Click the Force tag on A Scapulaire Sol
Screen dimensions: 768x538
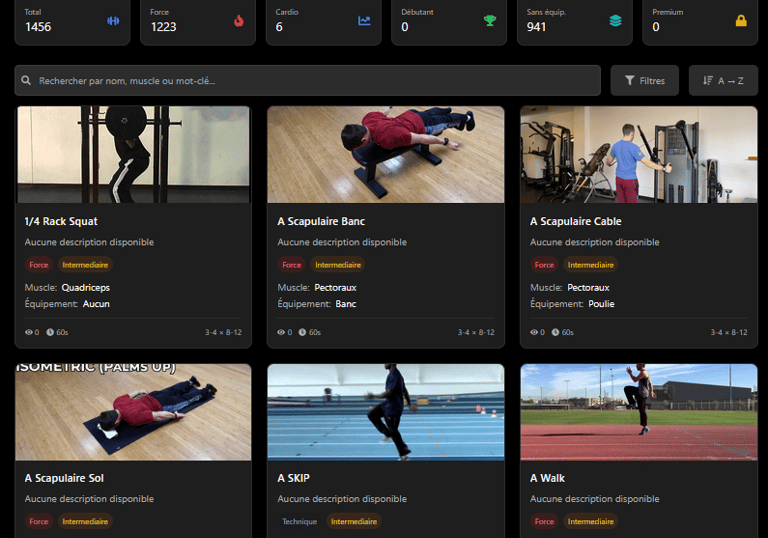[x=39, y=521]
